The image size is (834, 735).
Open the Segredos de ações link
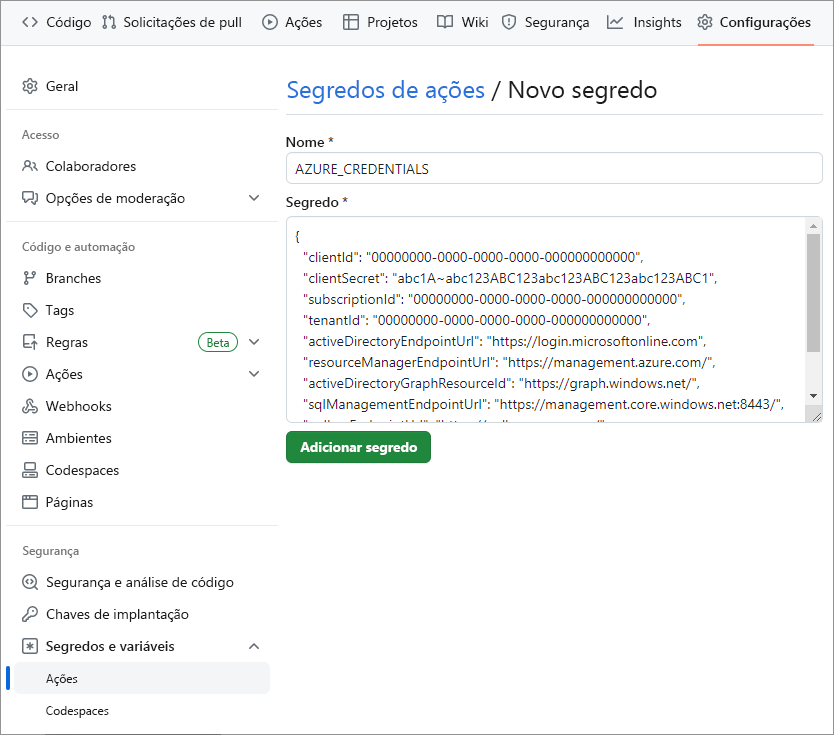pos(385,89)
